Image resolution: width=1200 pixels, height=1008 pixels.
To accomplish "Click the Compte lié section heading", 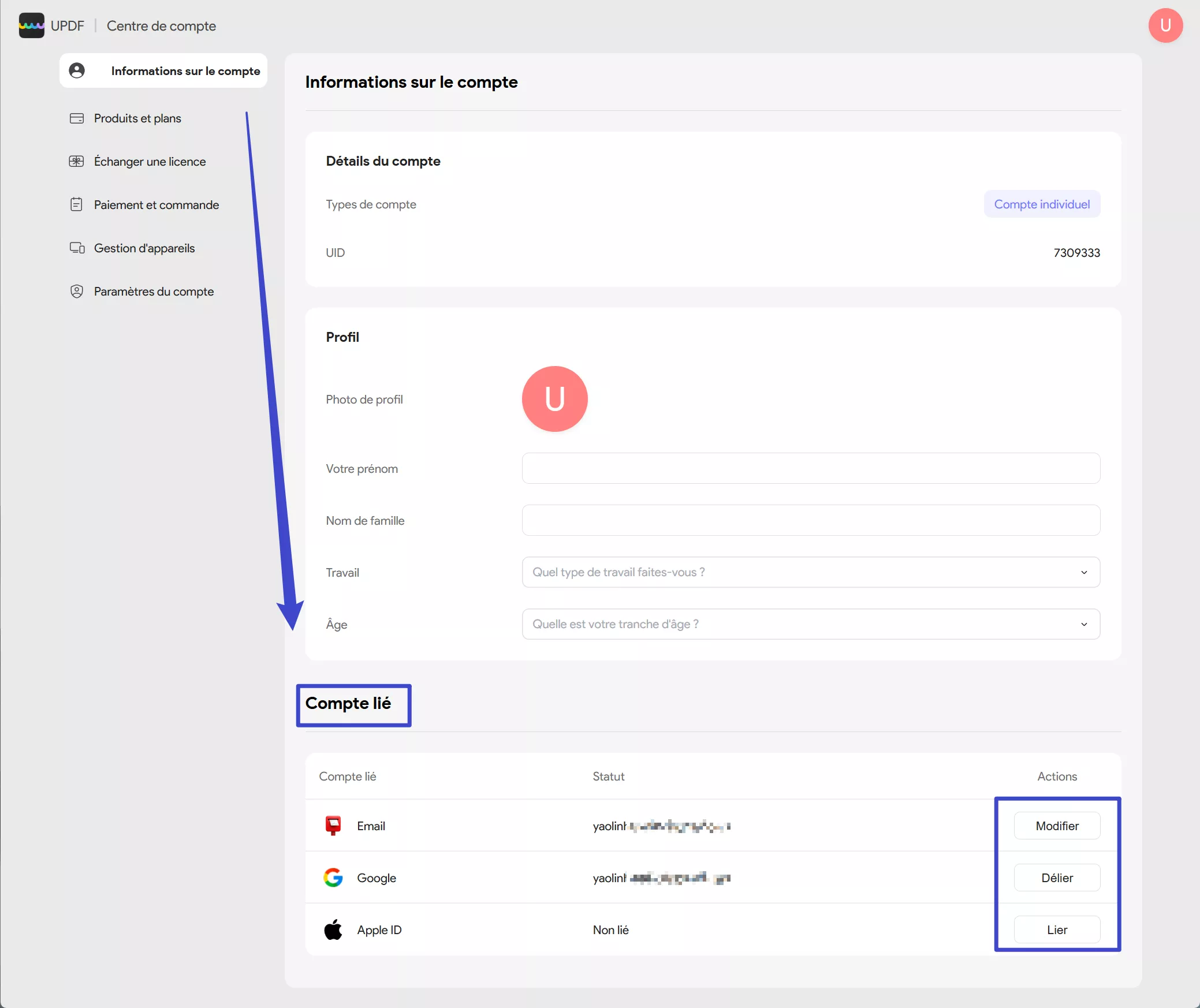I will pyautogui.click(x=348, y=703).
